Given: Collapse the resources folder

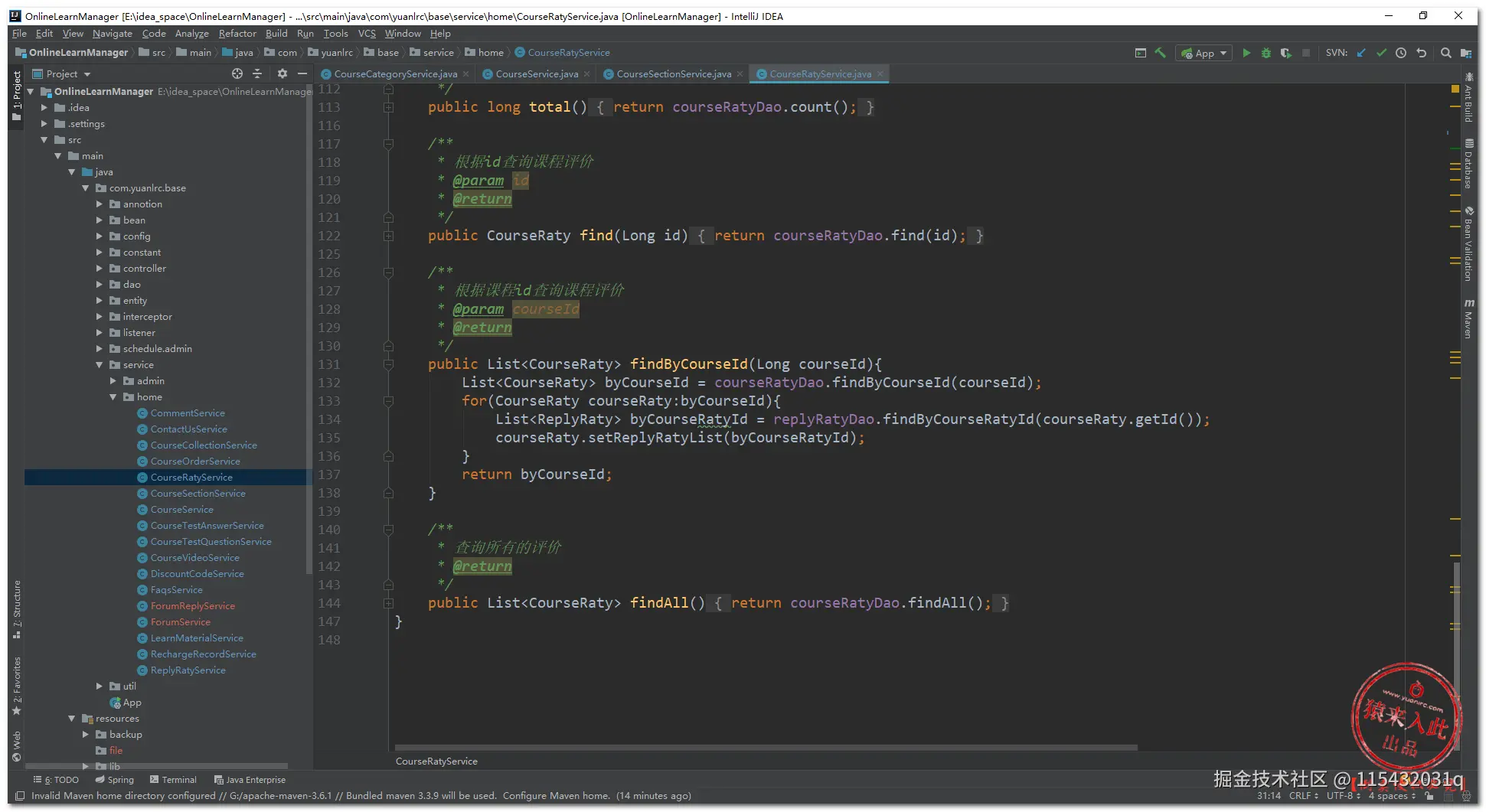Looking at the screenshot, I should (x=72, y=719).
